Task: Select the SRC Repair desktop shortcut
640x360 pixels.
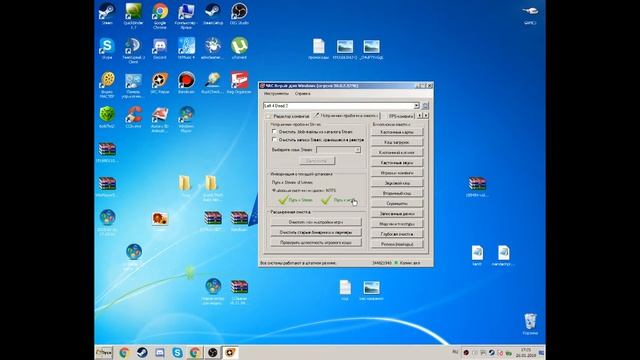Action: pos(160,83)
